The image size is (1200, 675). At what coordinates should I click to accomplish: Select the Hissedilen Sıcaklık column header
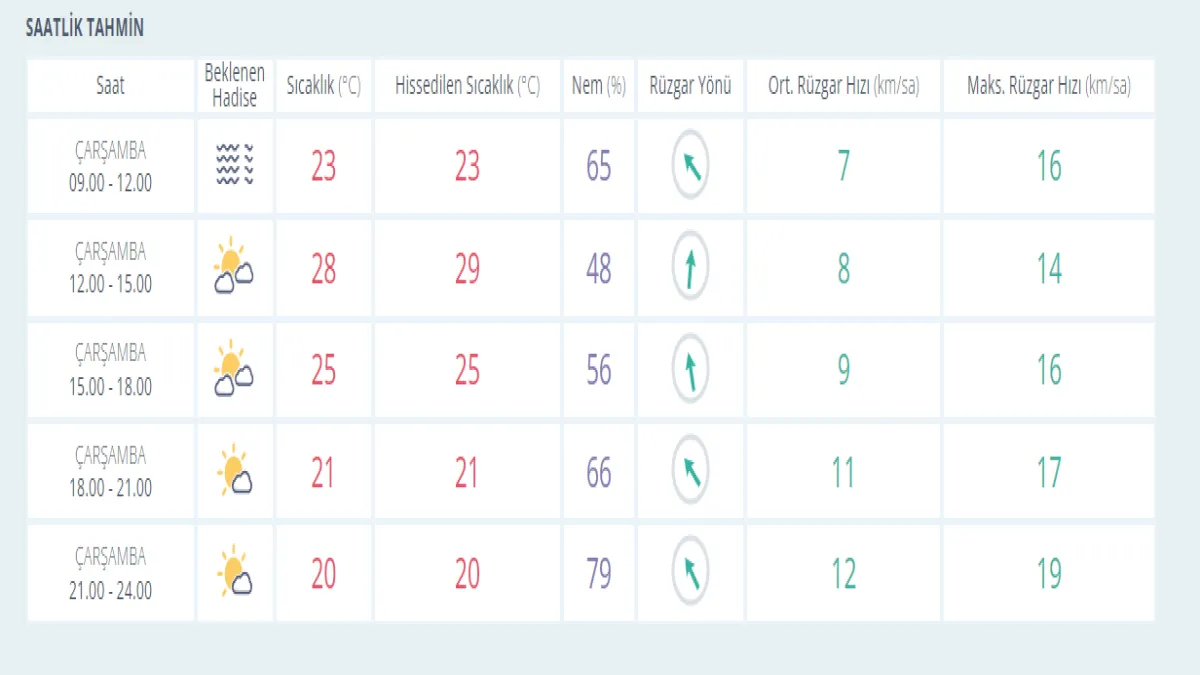467,86
